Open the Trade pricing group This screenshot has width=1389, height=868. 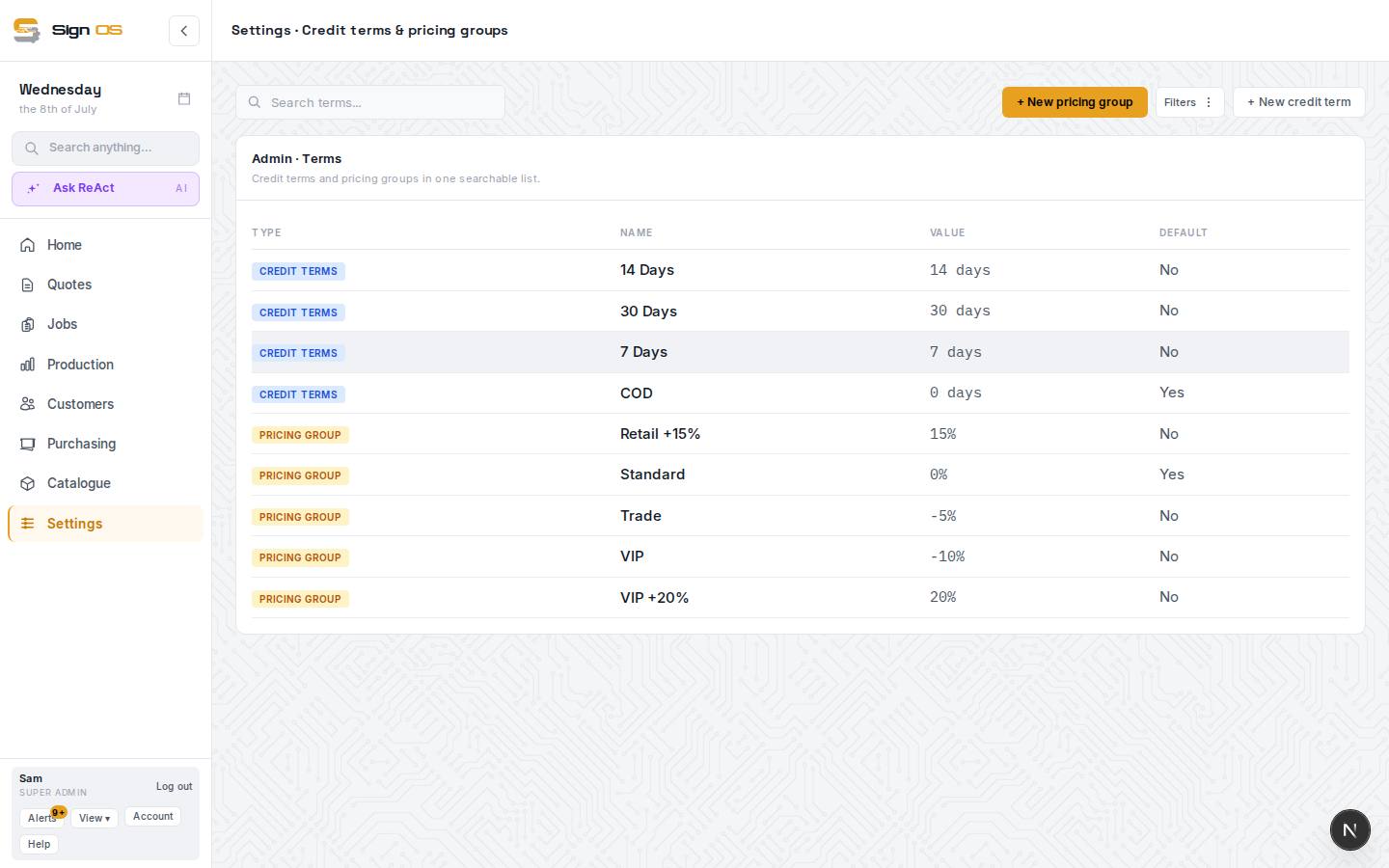tap(640, 516)
